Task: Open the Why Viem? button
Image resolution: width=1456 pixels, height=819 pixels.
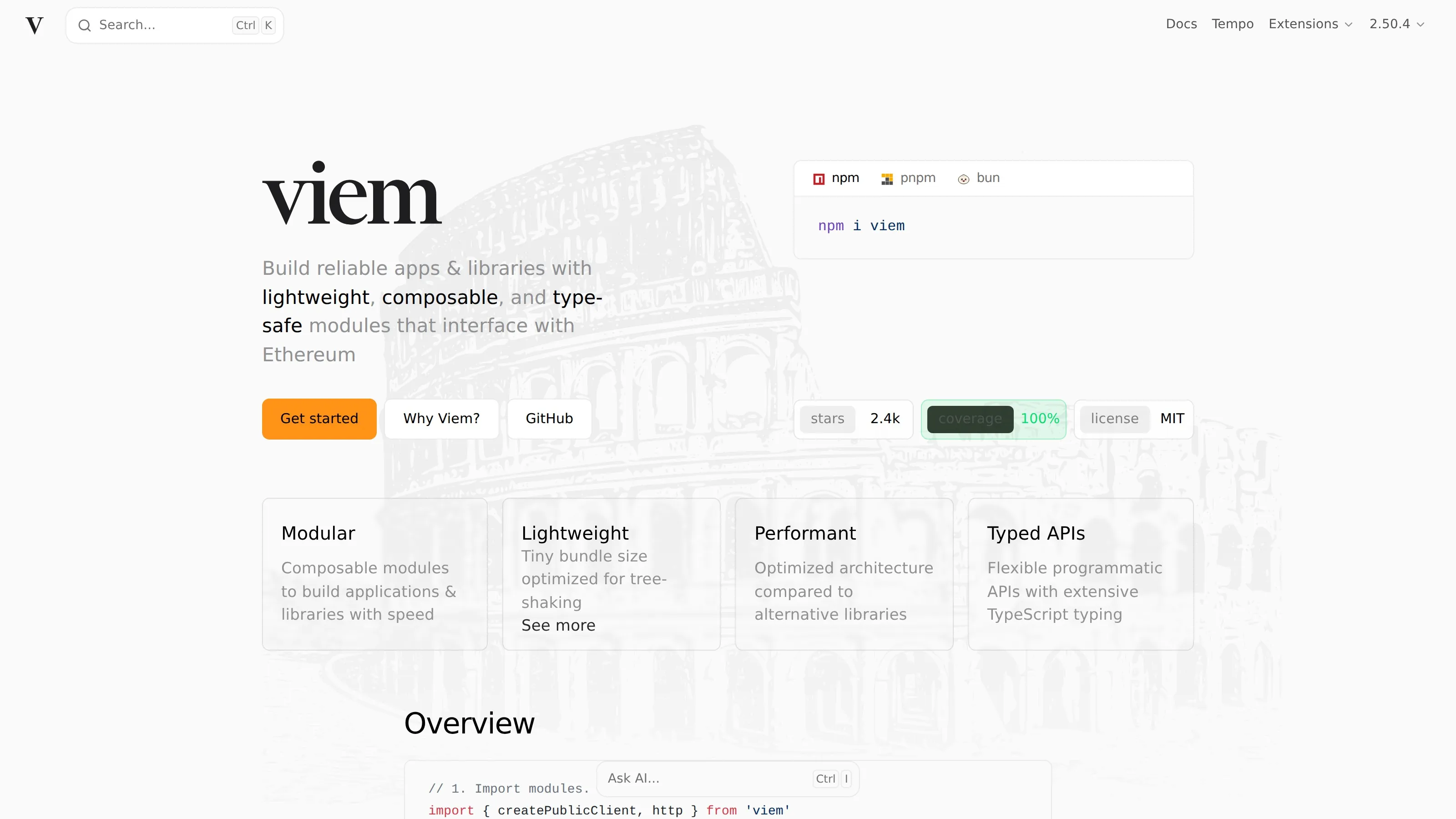Action: (441, 419)
